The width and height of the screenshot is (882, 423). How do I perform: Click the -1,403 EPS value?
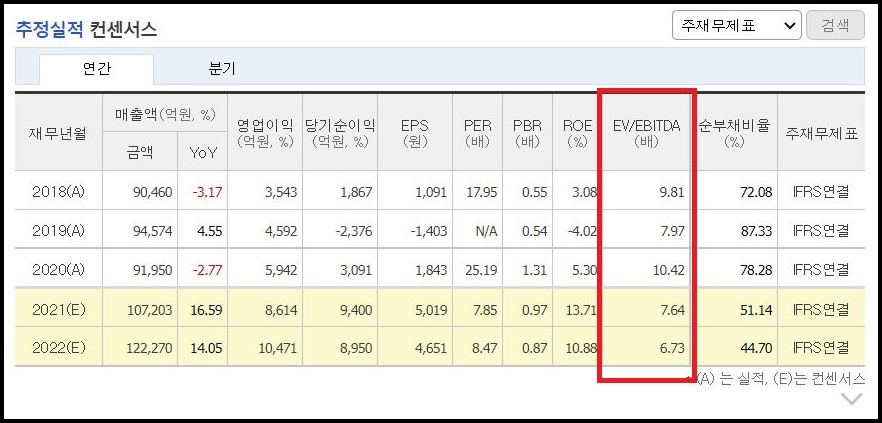[428, 231]
